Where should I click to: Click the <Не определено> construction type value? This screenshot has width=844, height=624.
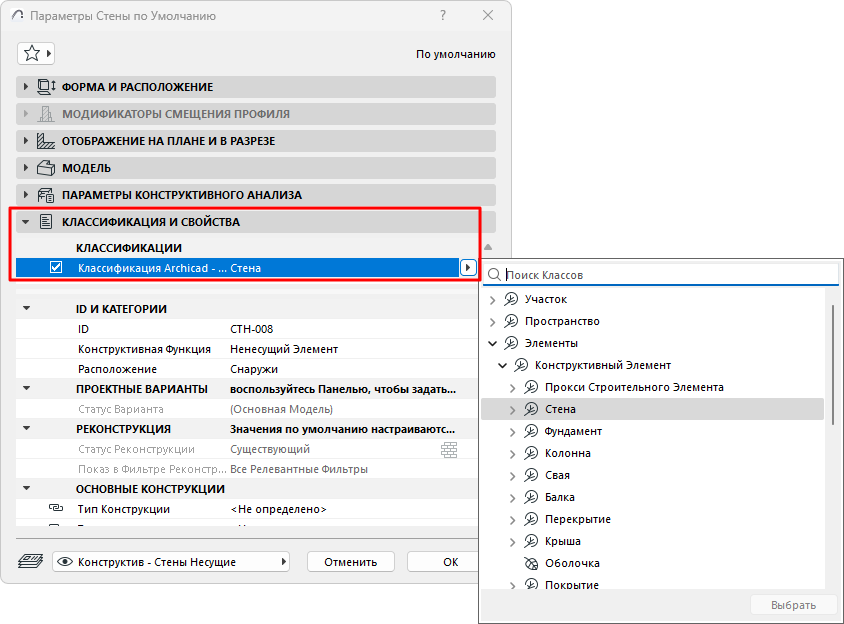tap(278, 509)
